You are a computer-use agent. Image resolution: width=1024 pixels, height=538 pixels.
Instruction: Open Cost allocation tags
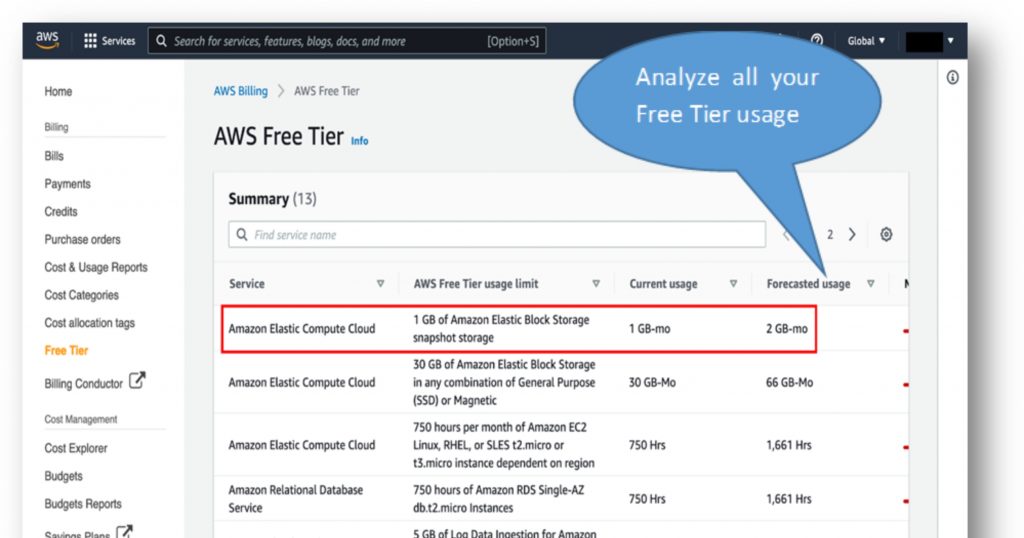click(89, 323)
